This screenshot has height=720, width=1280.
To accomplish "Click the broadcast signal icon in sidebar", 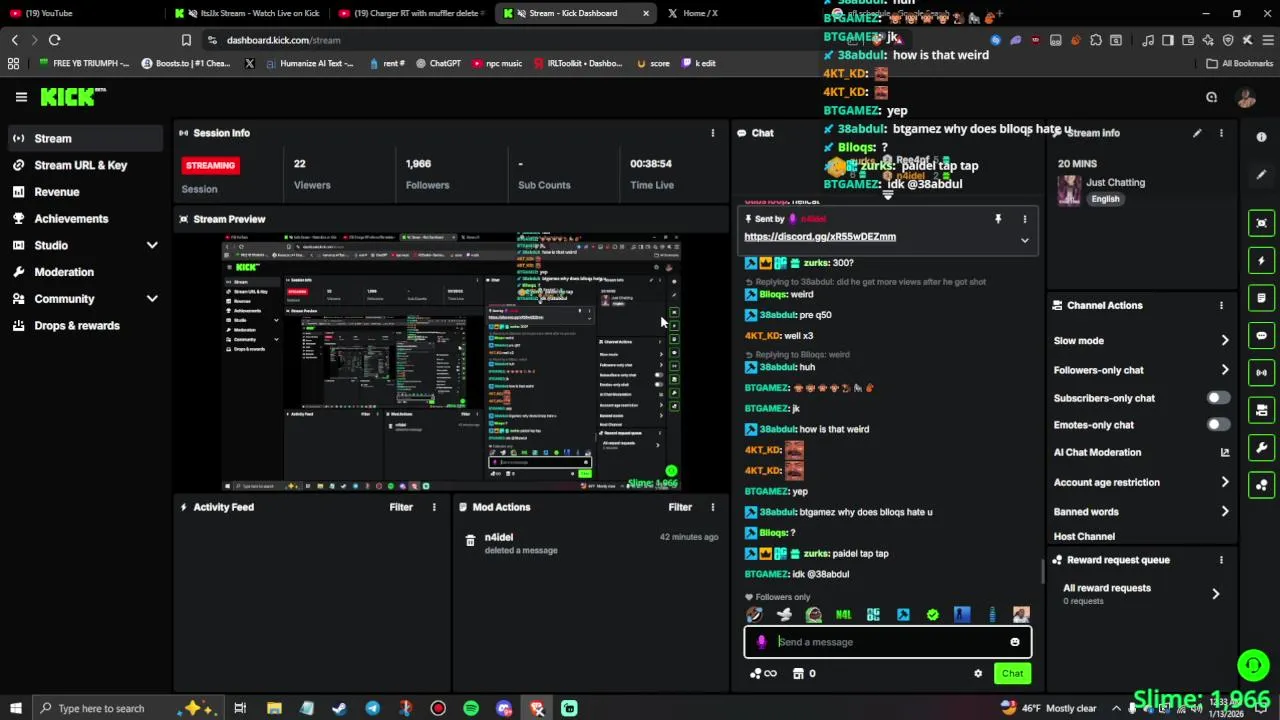I will pyautogui.click(x=1261, y=373).
